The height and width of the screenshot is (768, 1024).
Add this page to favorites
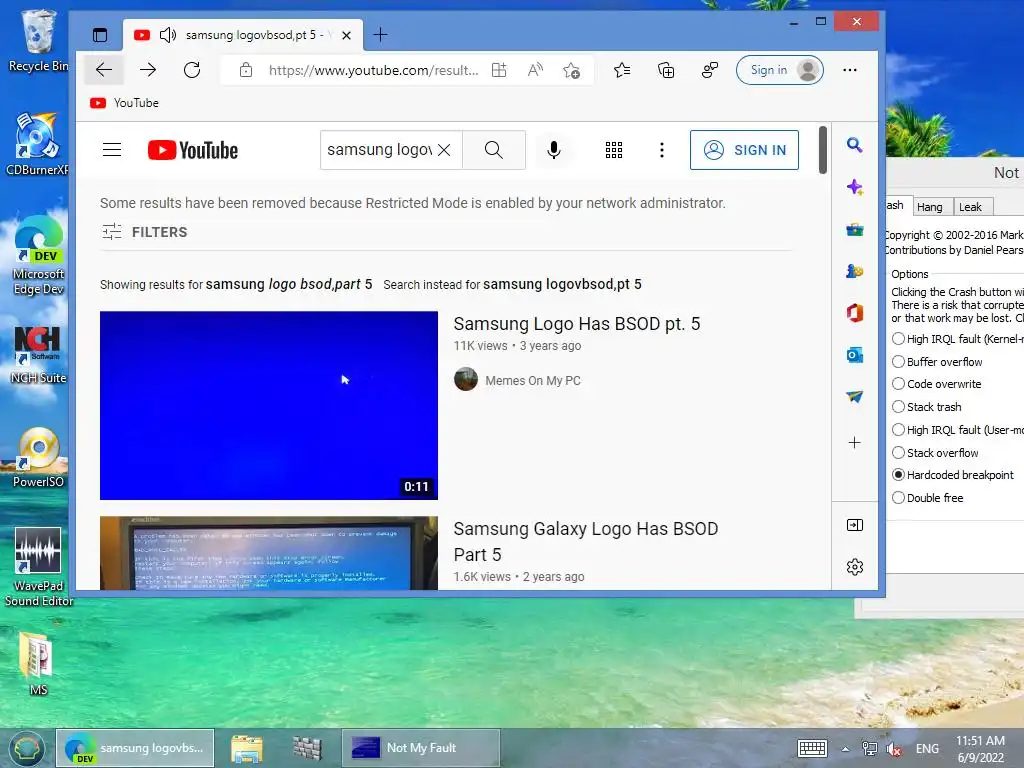tap(571, 70)
